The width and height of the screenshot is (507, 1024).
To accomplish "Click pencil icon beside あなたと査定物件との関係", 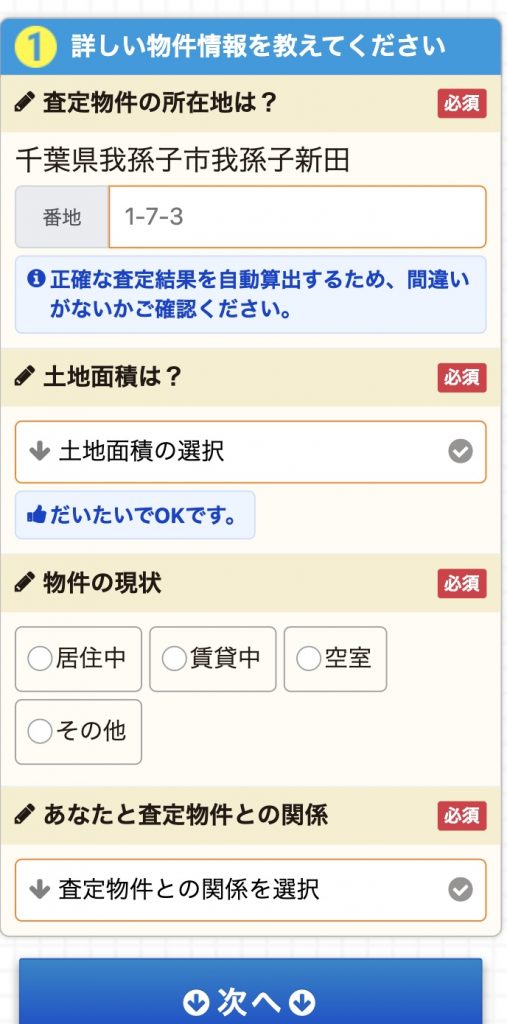I will pos(25,814).
